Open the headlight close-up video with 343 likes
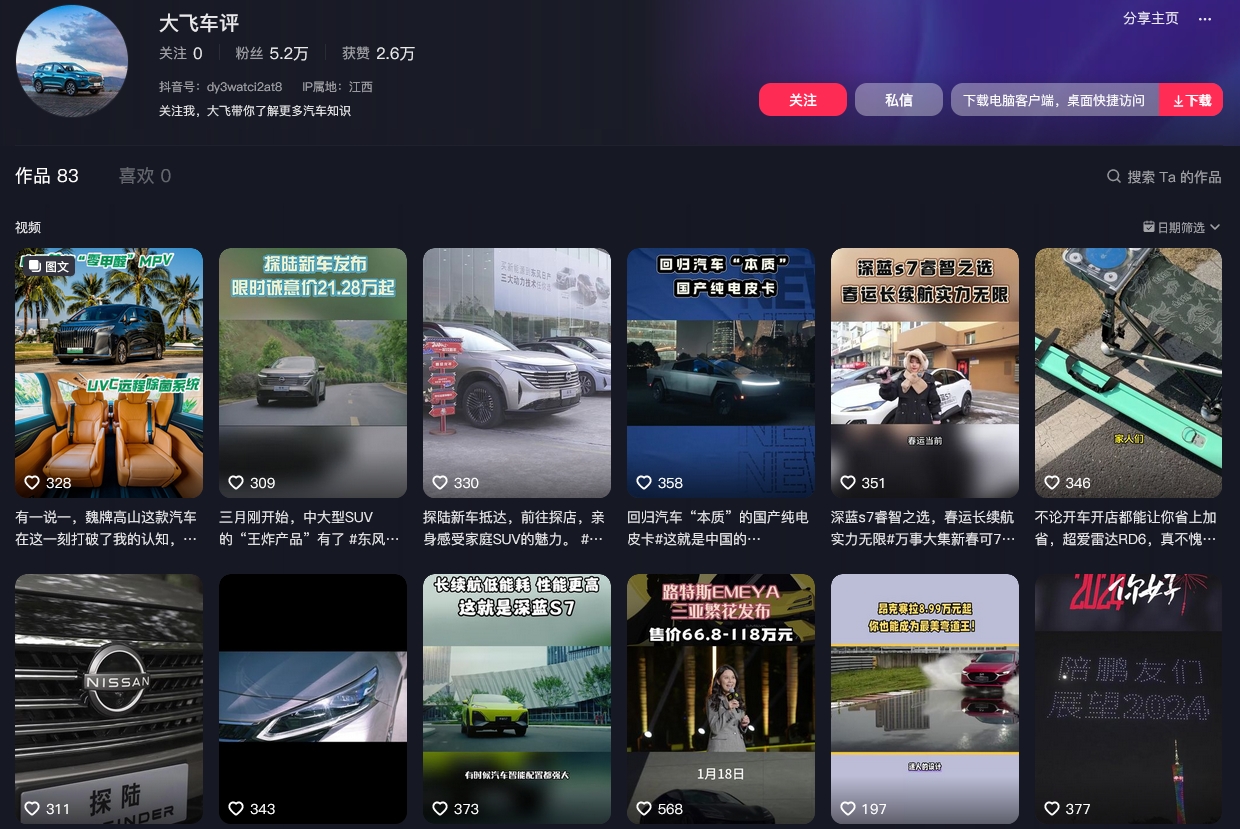Viewport: 1240px width, 829px height. (x=313, y=699)
